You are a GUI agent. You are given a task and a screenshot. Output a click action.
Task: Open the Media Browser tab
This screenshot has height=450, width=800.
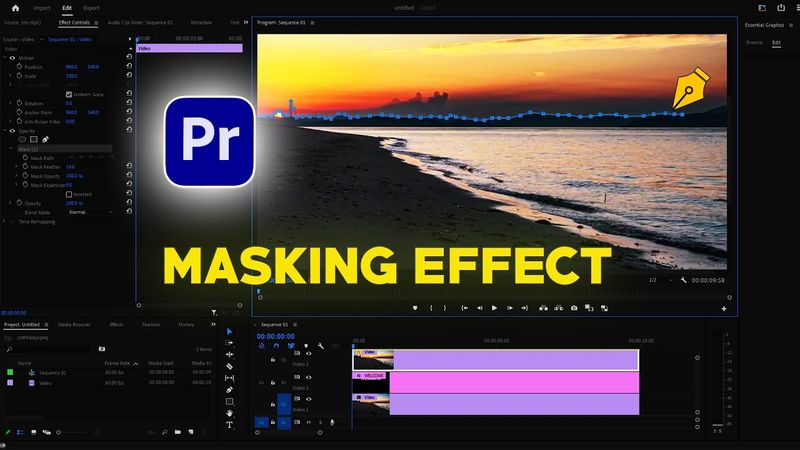point(74,324)
